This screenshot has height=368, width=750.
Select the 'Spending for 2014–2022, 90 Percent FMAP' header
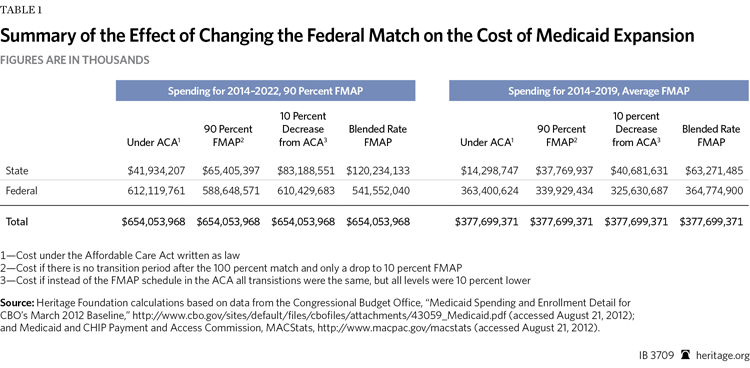[265, 91]
